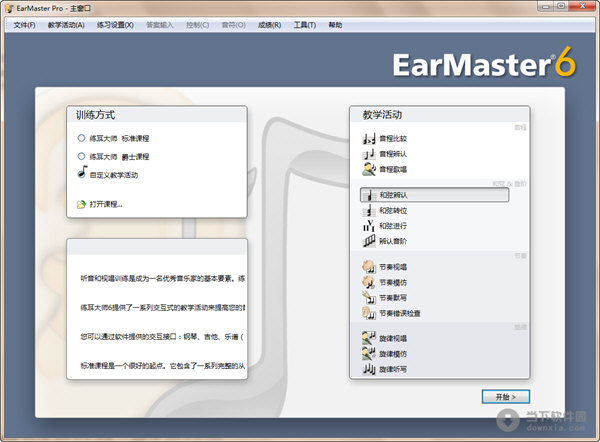Select the 节奏错误检查 rhythm error detection icon
This screenshot has height=442, width=600.
369,313
